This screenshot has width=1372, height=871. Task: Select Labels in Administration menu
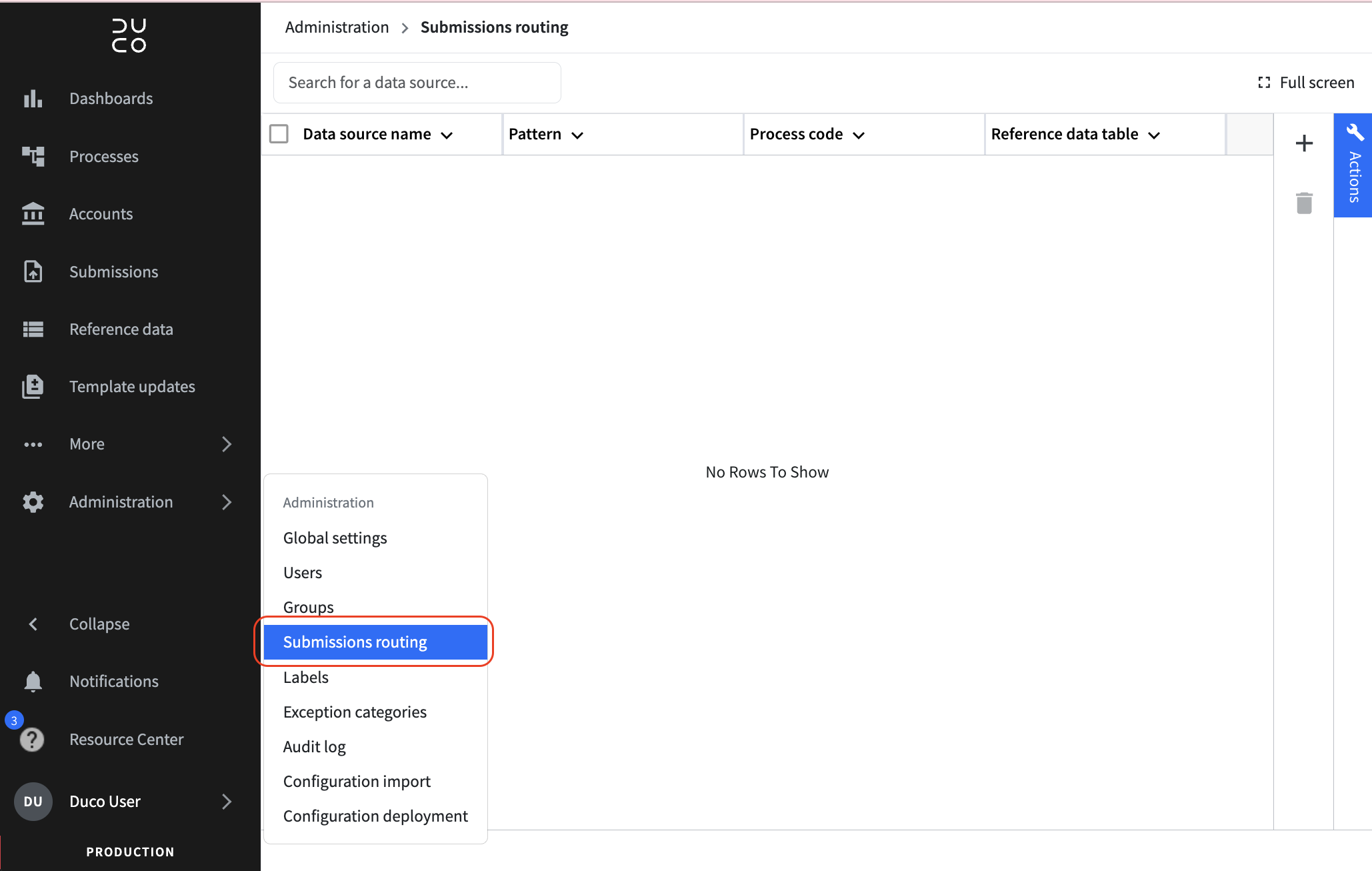click(376, 678)
